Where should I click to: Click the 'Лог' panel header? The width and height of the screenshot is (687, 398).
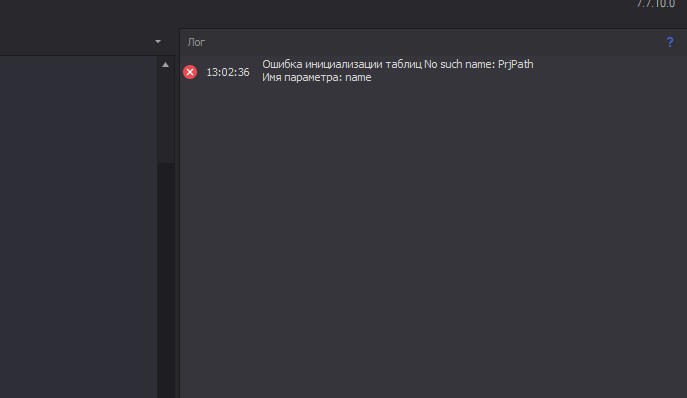coord(196,42)
